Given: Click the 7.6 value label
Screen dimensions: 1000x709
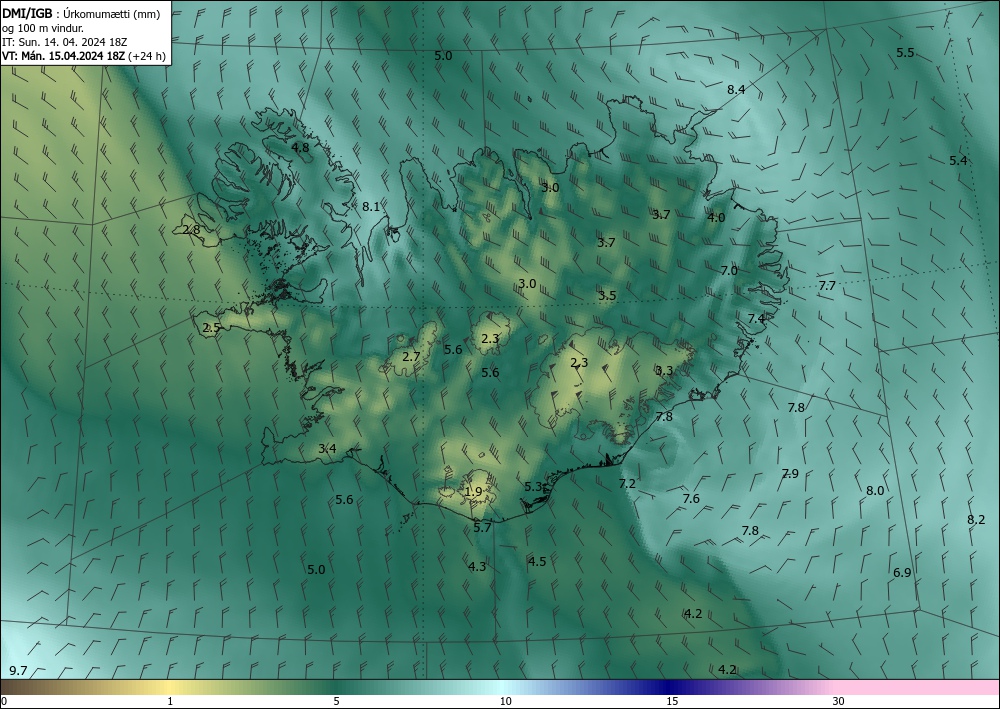Looking at the screenshot, I should 691,499.
